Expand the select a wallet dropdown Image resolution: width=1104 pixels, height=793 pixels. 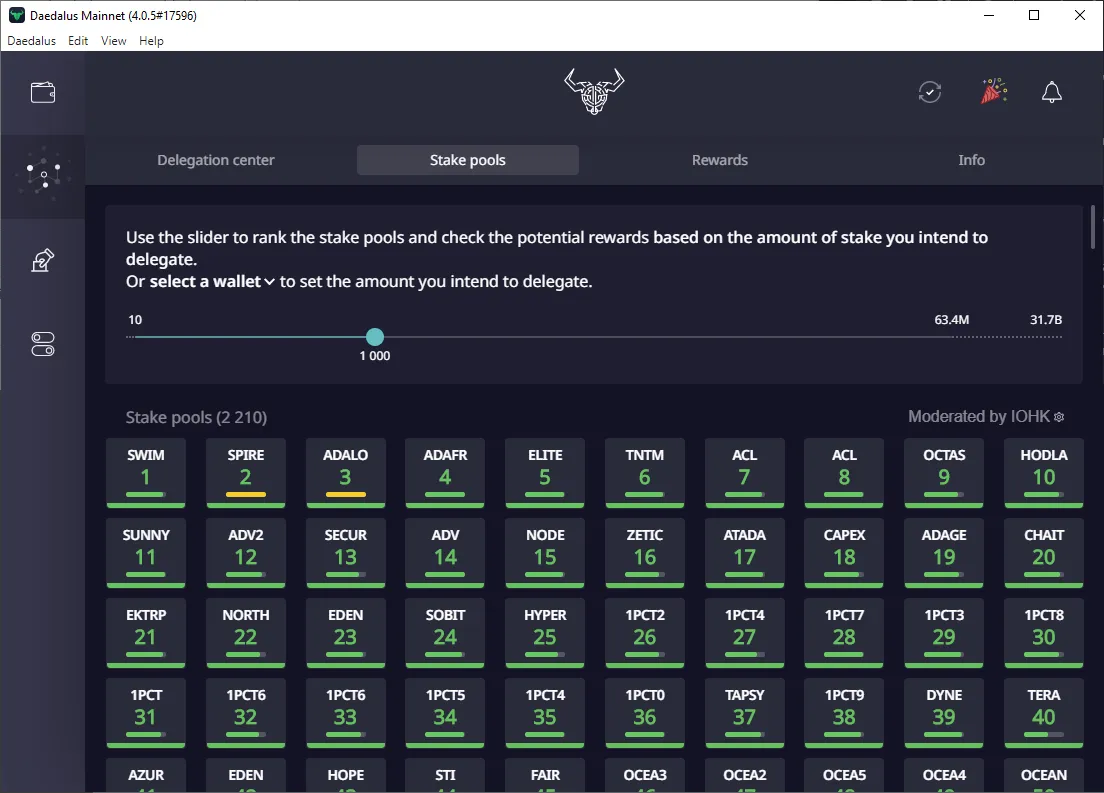tap(212, 281)
